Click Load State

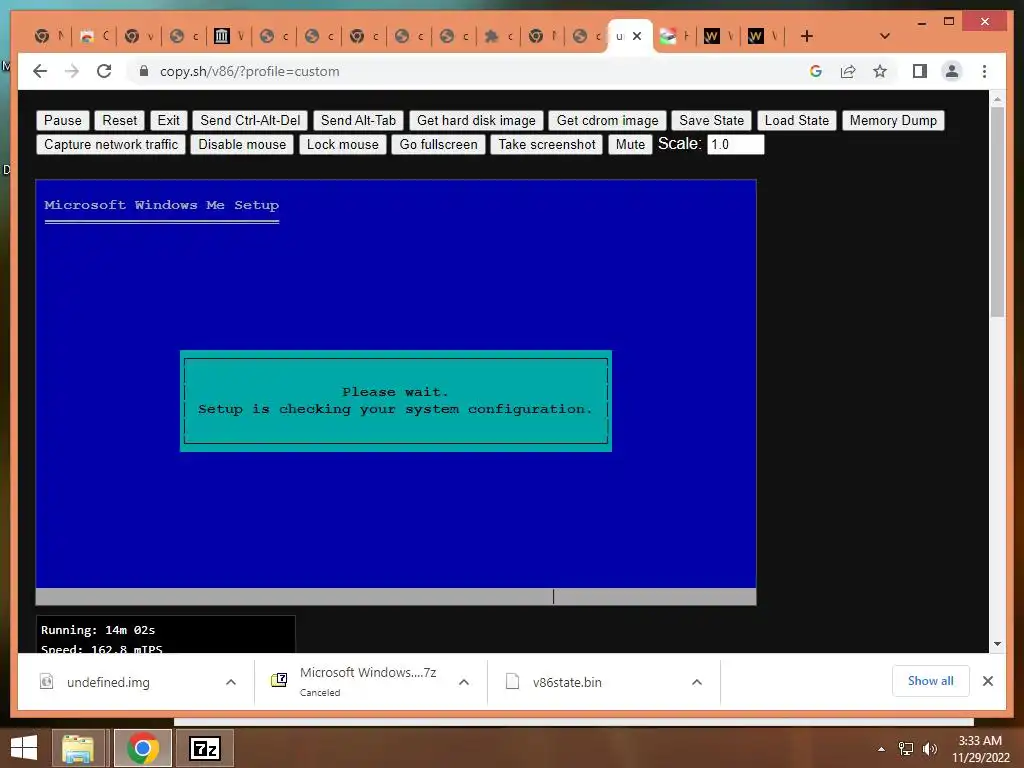point(797,120)
